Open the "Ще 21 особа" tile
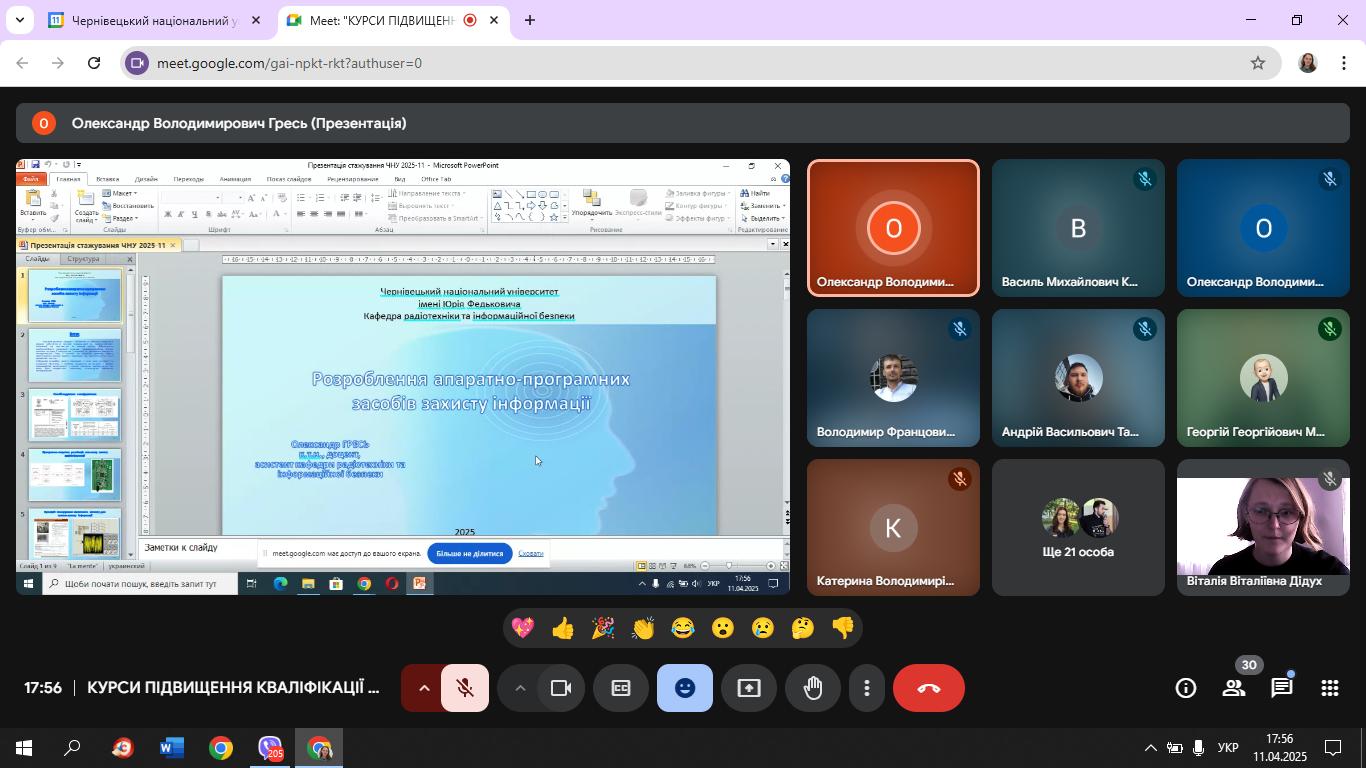The image size is (1366, 768). pyautogui.click(x=1078, y=528)
